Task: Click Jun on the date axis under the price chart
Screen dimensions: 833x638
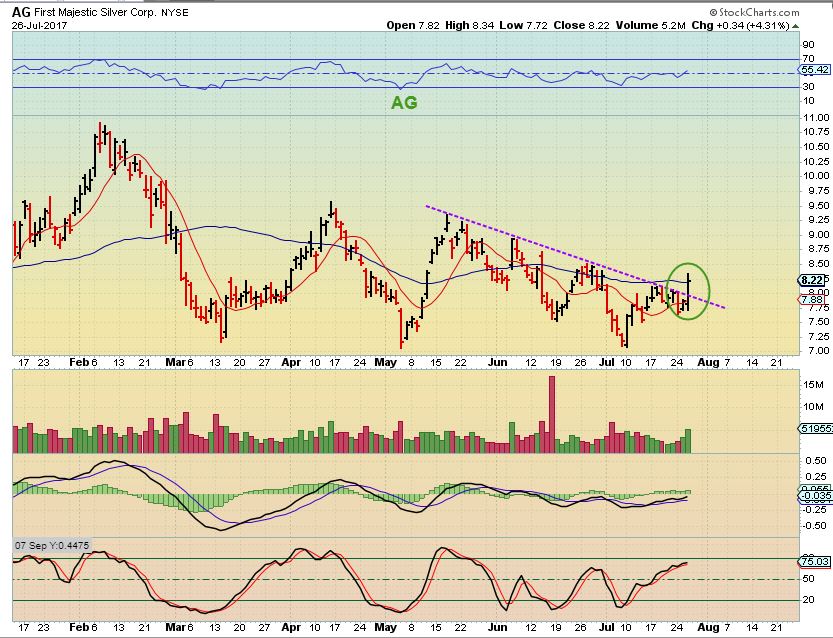Action: tap(497, 362)
